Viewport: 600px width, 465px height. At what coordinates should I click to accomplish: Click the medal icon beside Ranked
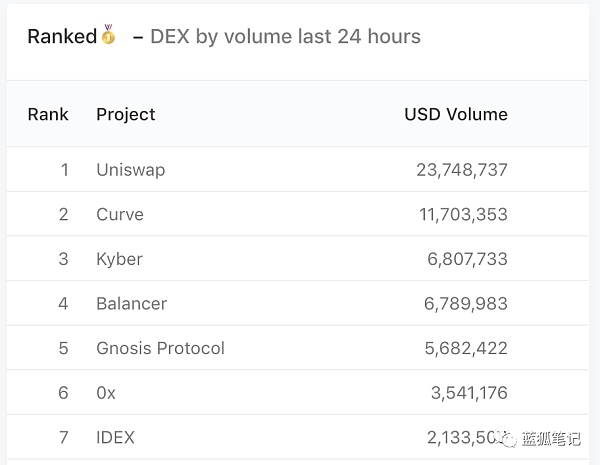click(x=108, y=37)
